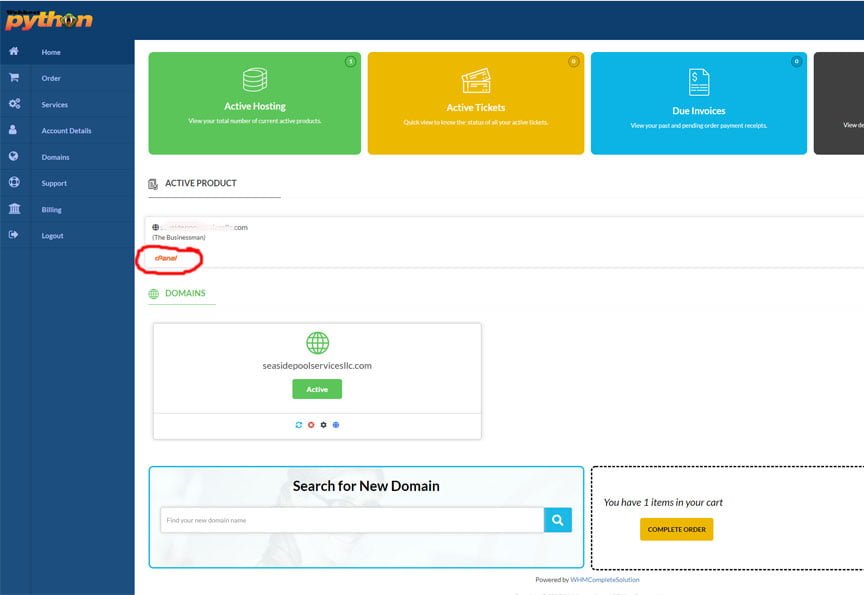Screen dimensions: 864x595
Task: Click the blue refresh arrows icon in domain card
Action: coord(299,425)
